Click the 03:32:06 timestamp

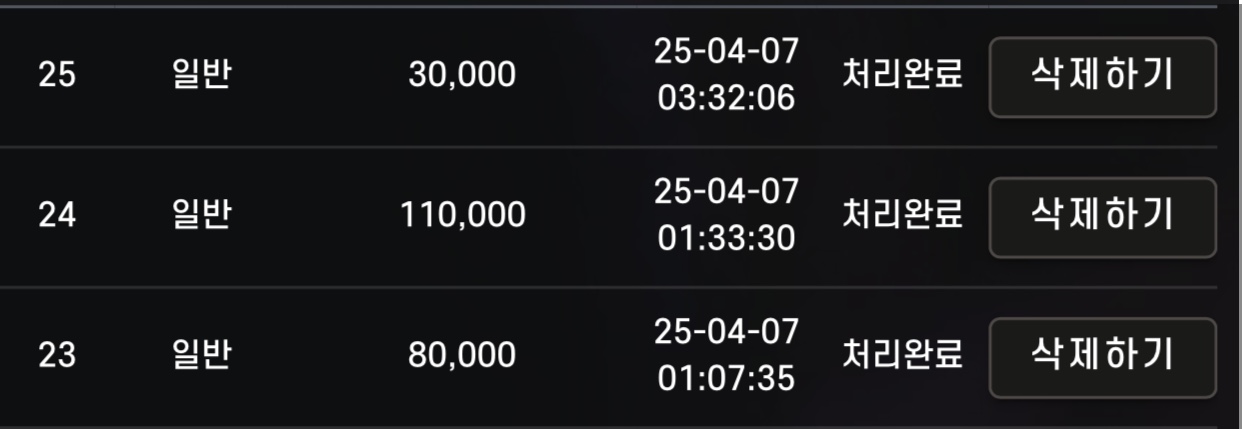pos(727,99)
